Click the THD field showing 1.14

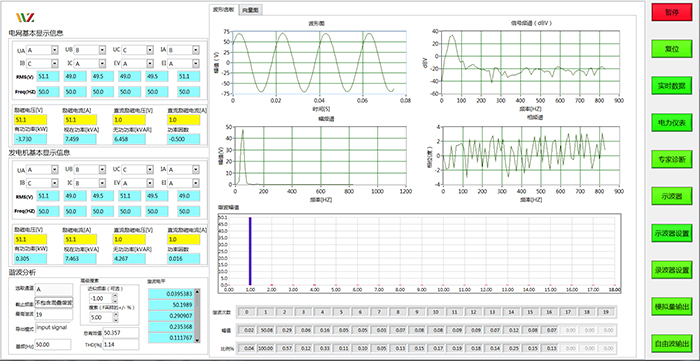tap(121, 344)
